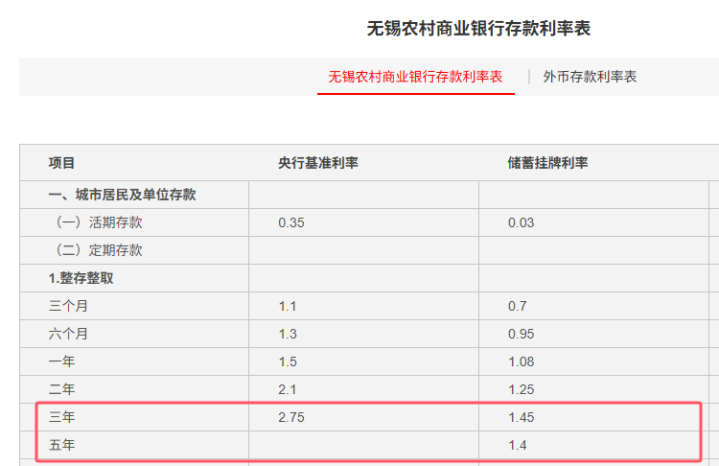Image resolution: width=719 pixels, height=466 pixels.
Task: Click the 0.03 listed rate for 活期存款
Action: click(x=521, y=222)
